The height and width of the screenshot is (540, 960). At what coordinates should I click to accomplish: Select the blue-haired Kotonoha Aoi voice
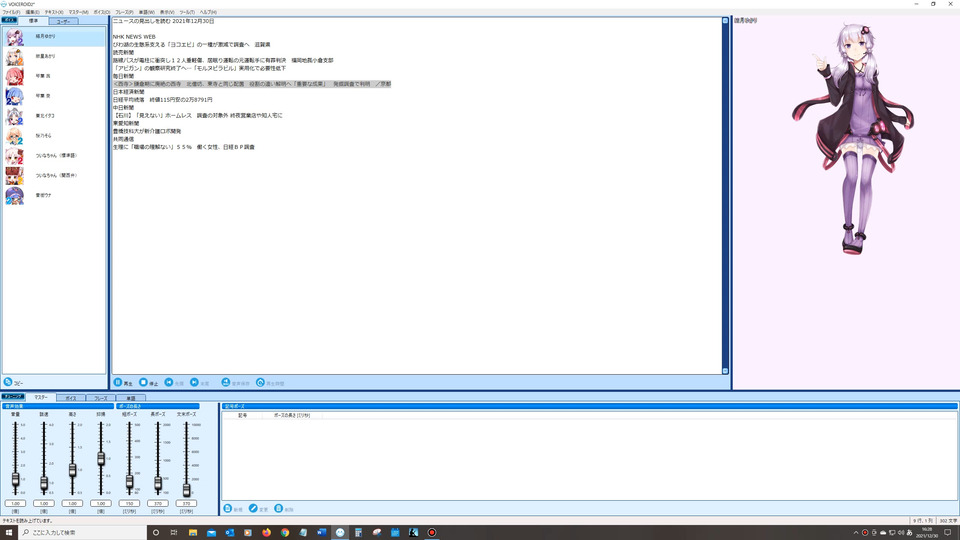pos(14,96)
